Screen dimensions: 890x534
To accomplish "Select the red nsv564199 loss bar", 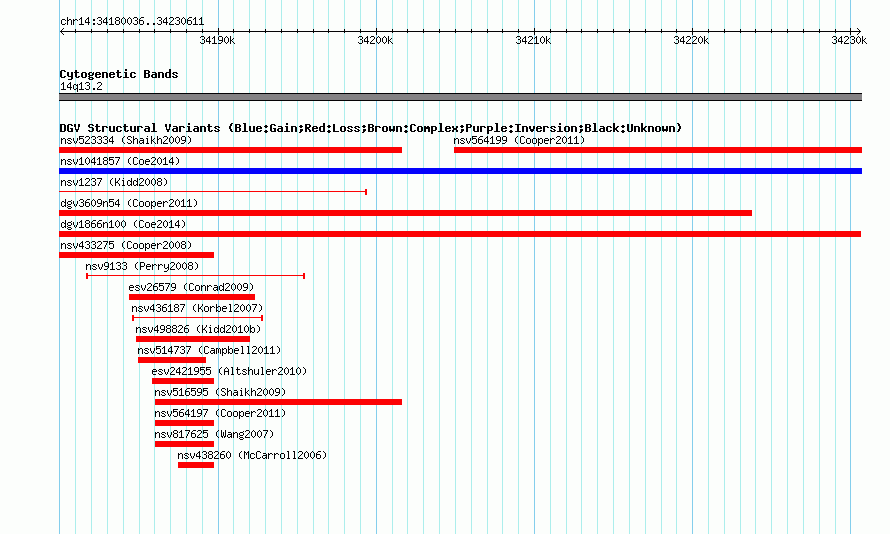I will [658, 150].
